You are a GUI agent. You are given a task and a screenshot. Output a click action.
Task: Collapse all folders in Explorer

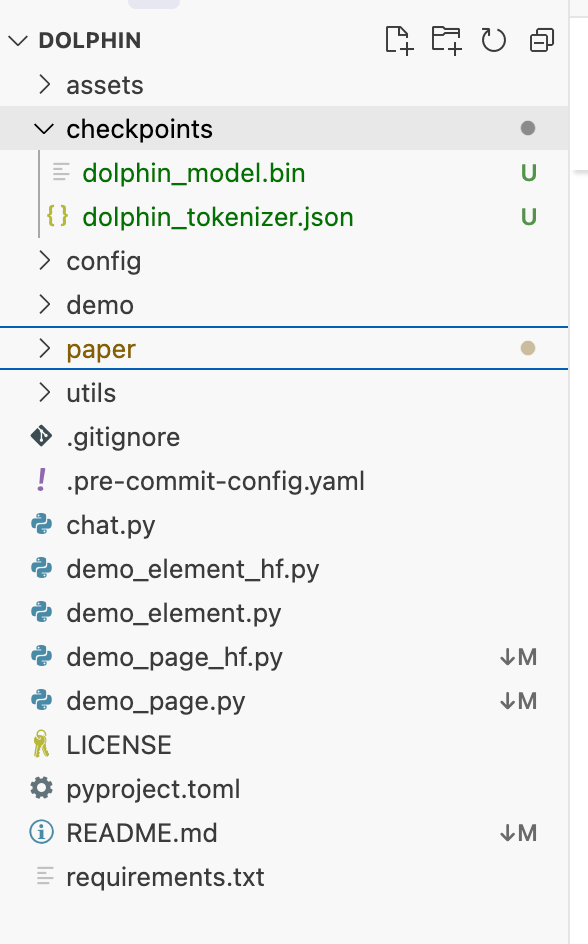(542, 41)
